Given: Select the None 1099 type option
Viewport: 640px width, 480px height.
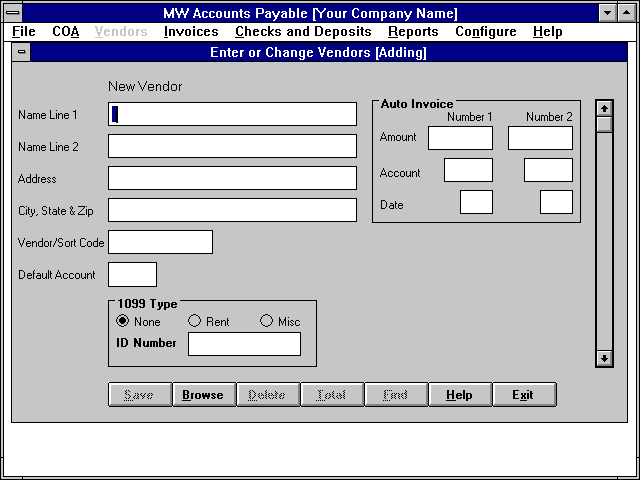Looking at the screenshot, I should pyautogui.click(x=123, y=321).
